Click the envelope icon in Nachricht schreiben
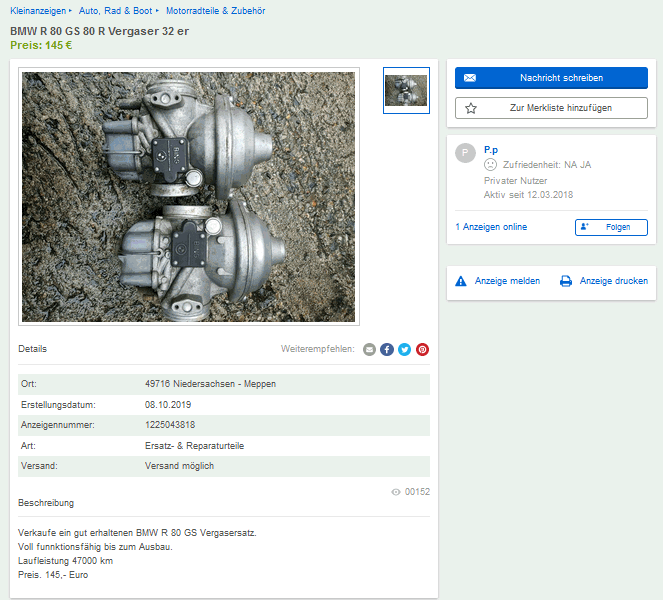Screen dimensions: 663x600 coord(470,78)
